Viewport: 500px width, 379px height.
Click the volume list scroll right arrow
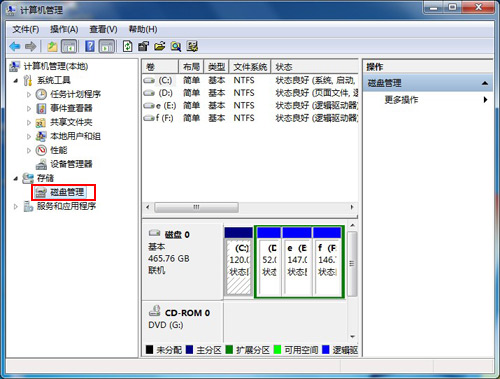(352, 207)
